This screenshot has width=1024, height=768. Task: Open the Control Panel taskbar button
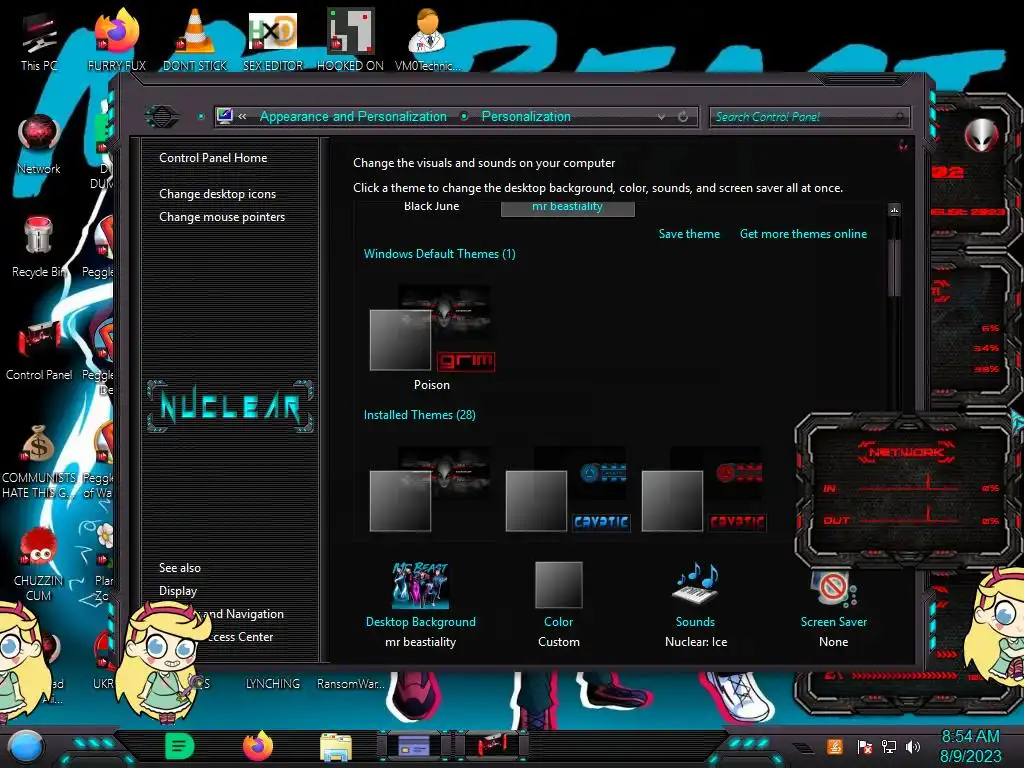[x=492, y=744]
